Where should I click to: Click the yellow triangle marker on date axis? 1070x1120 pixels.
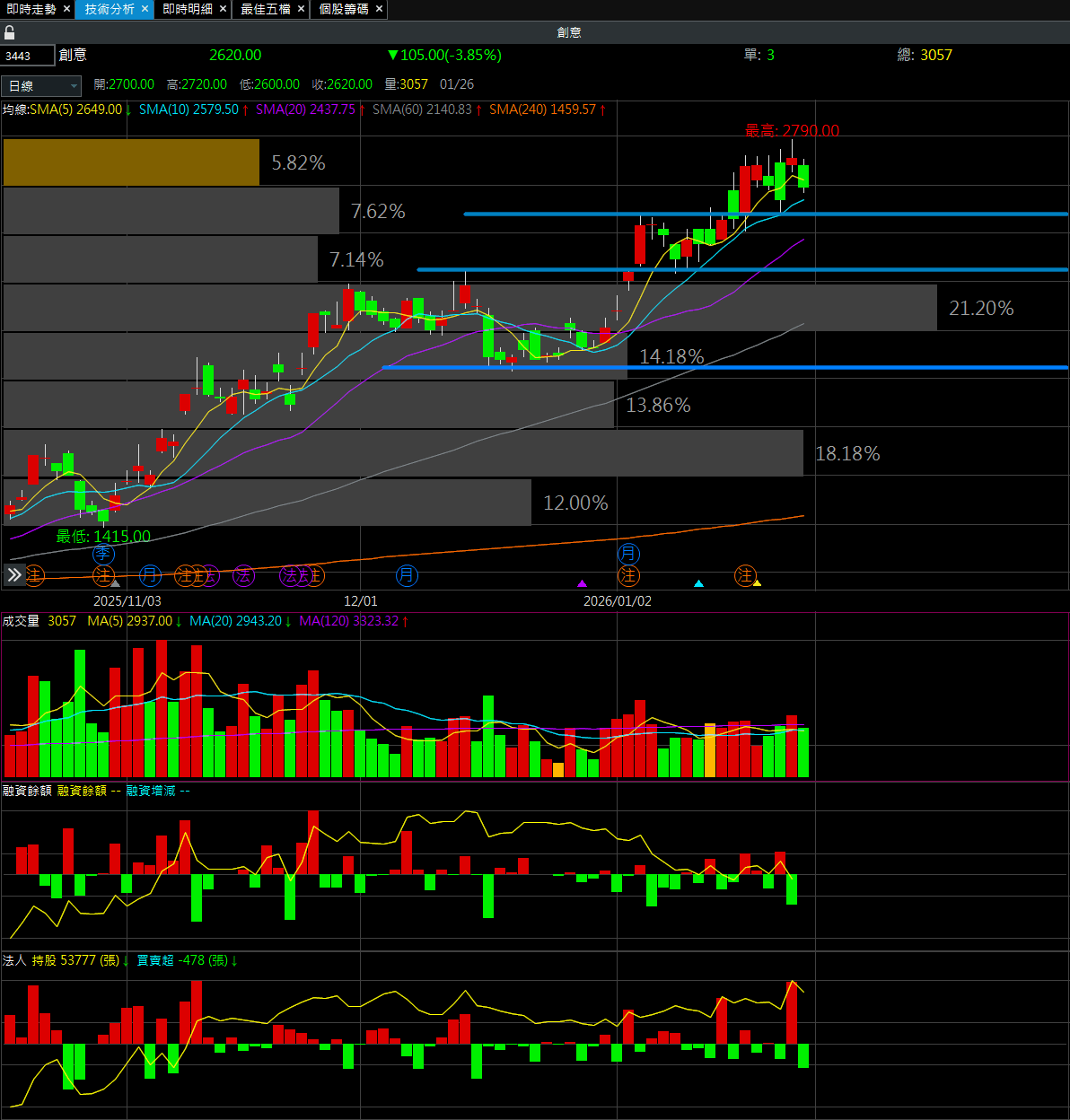coord(757,583)
